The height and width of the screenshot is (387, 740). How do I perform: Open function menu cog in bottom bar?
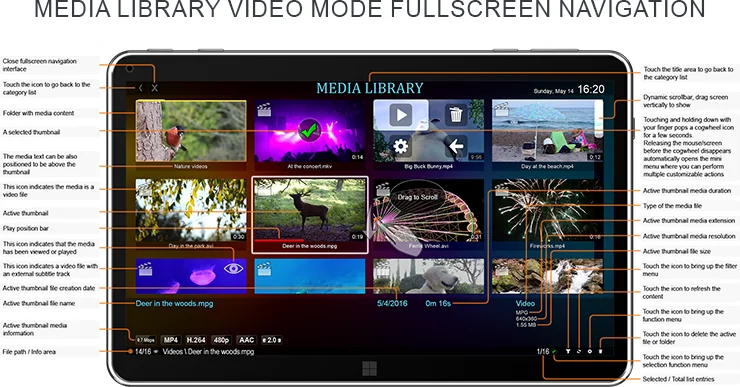point(589,352)
